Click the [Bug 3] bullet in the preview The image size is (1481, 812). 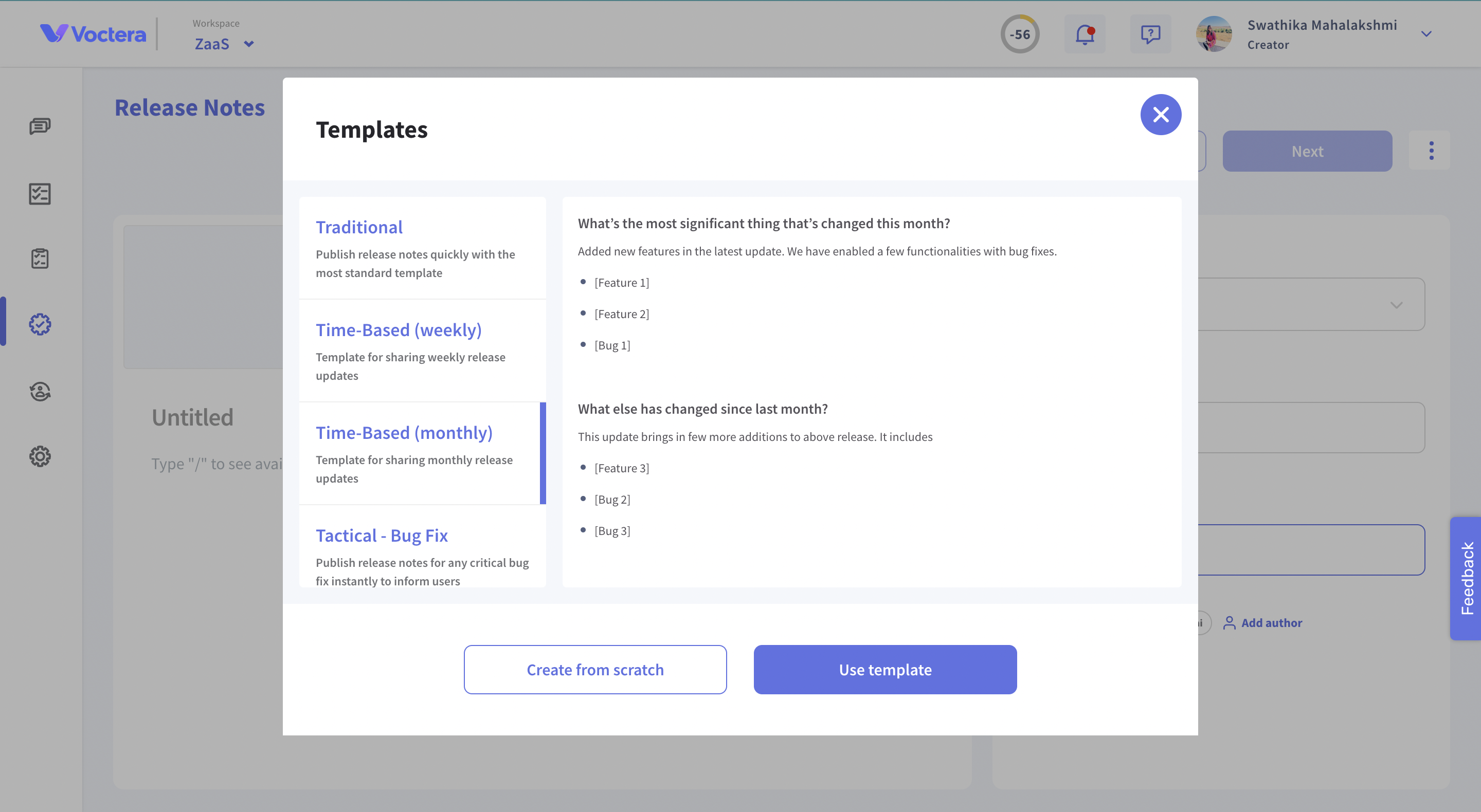(612, 531)
